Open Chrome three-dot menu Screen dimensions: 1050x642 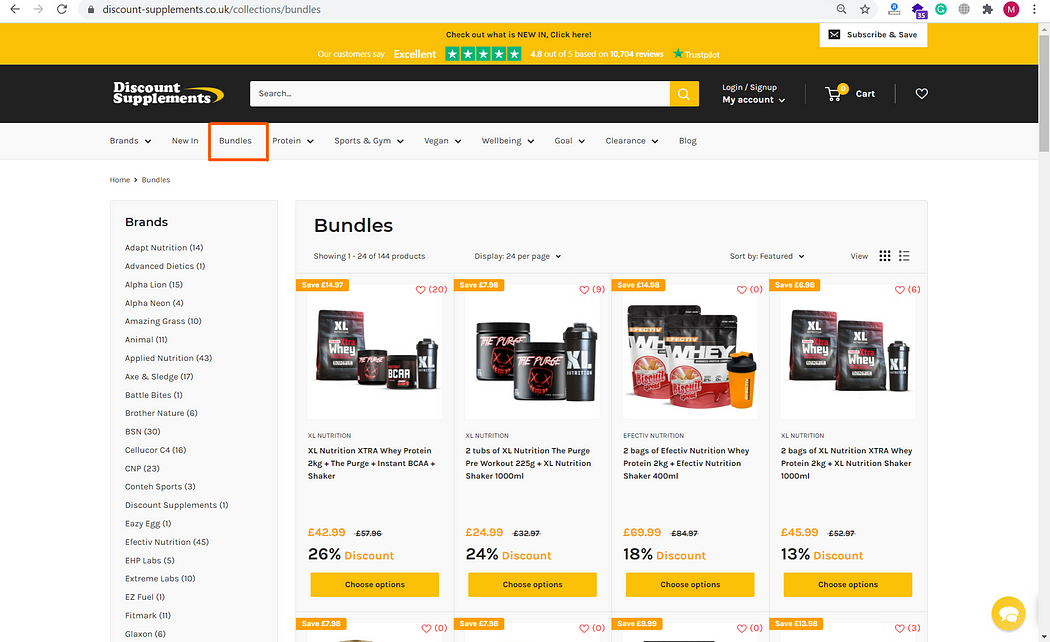pos(1035,9)
